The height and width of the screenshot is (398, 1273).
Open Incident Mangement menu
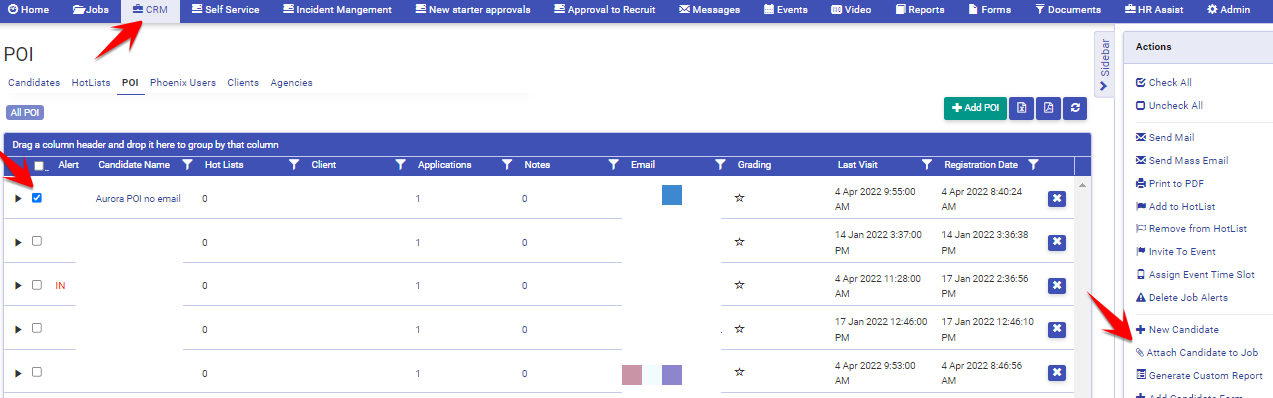tap(337, 10)
